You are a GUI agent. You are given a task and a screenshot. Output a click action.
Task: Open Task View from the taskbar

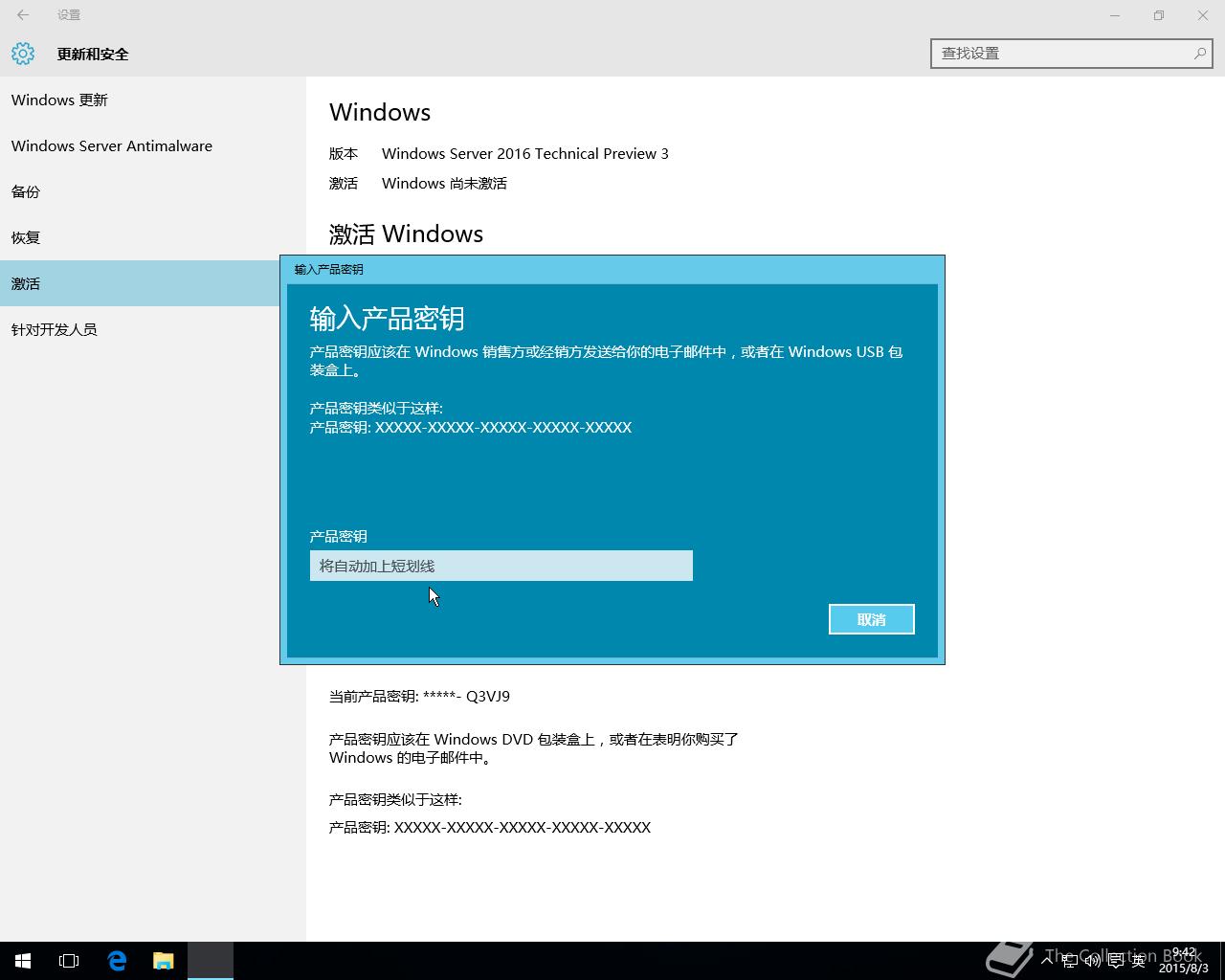point(69,961)
